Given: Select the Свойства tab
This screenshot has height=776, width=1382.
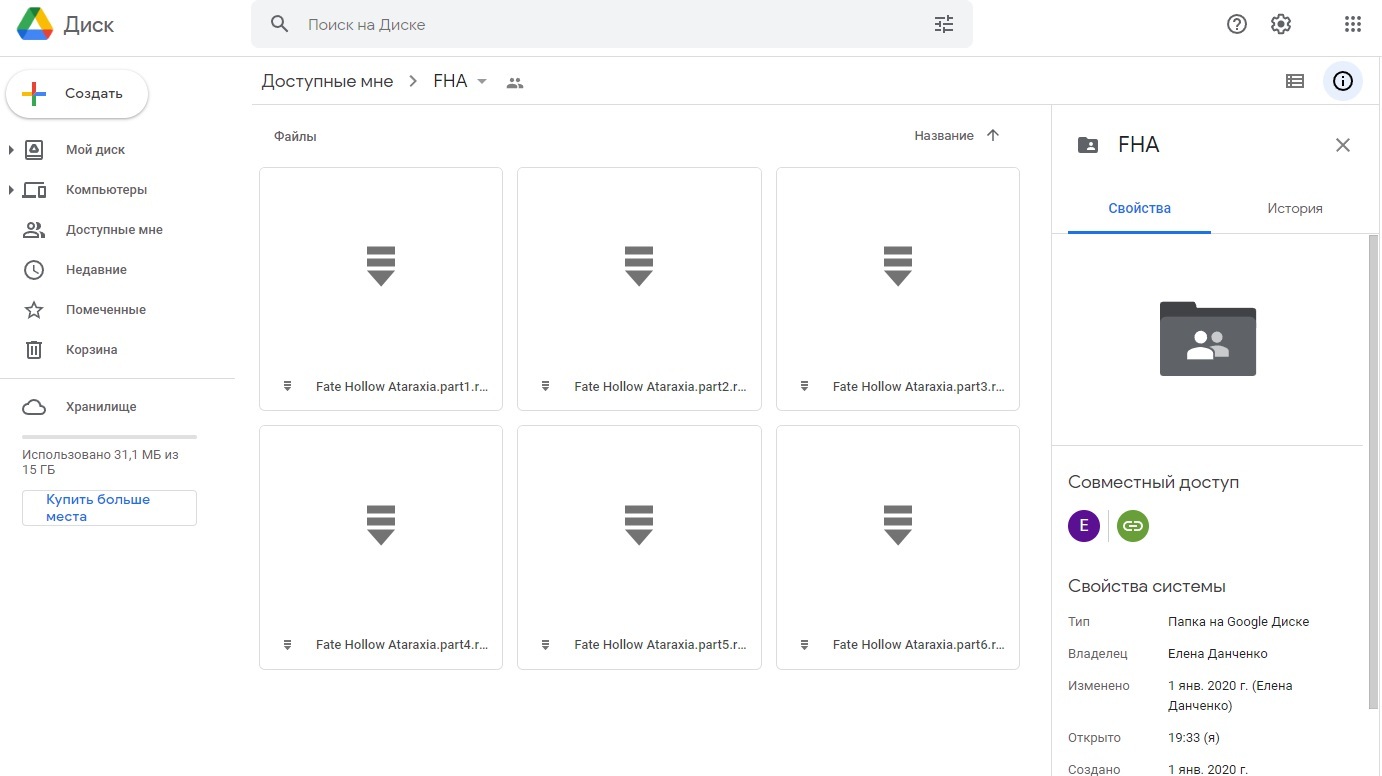Looking at the screenshot, I should pos(1139,209).
